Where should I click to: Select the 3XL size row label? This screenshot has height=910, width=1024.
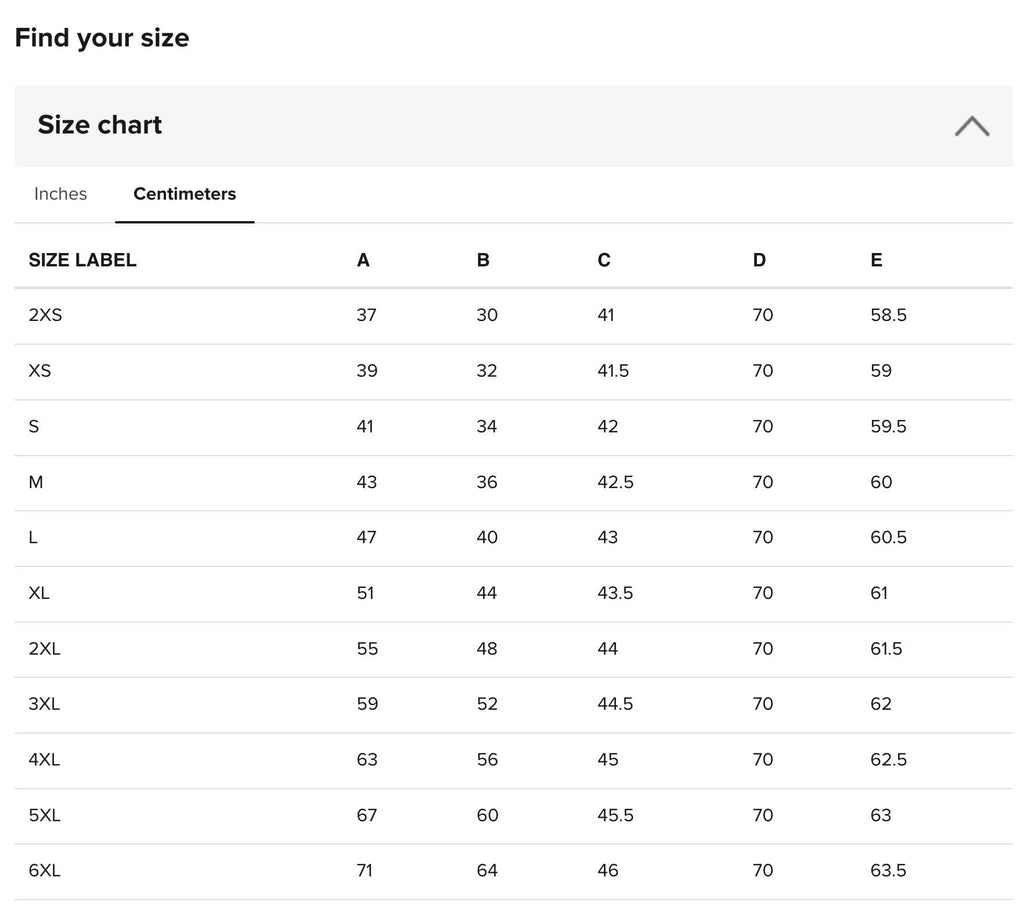pos(44,704)
